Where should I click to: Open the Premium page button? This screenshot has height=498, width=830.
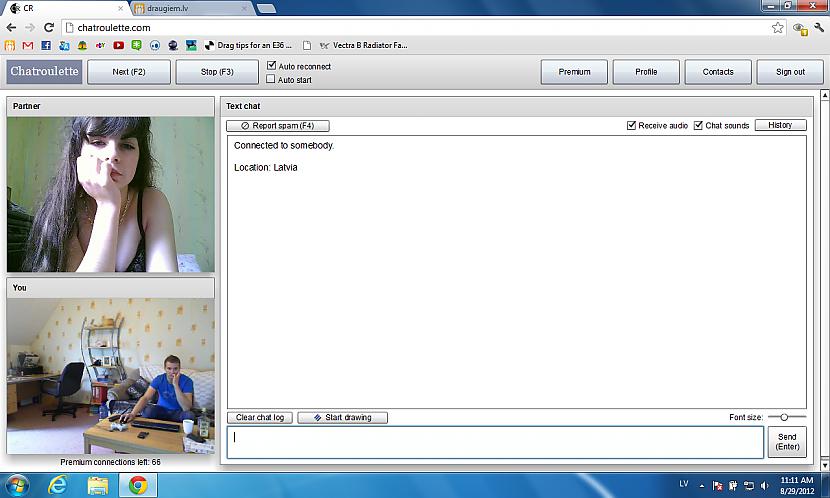574,71
